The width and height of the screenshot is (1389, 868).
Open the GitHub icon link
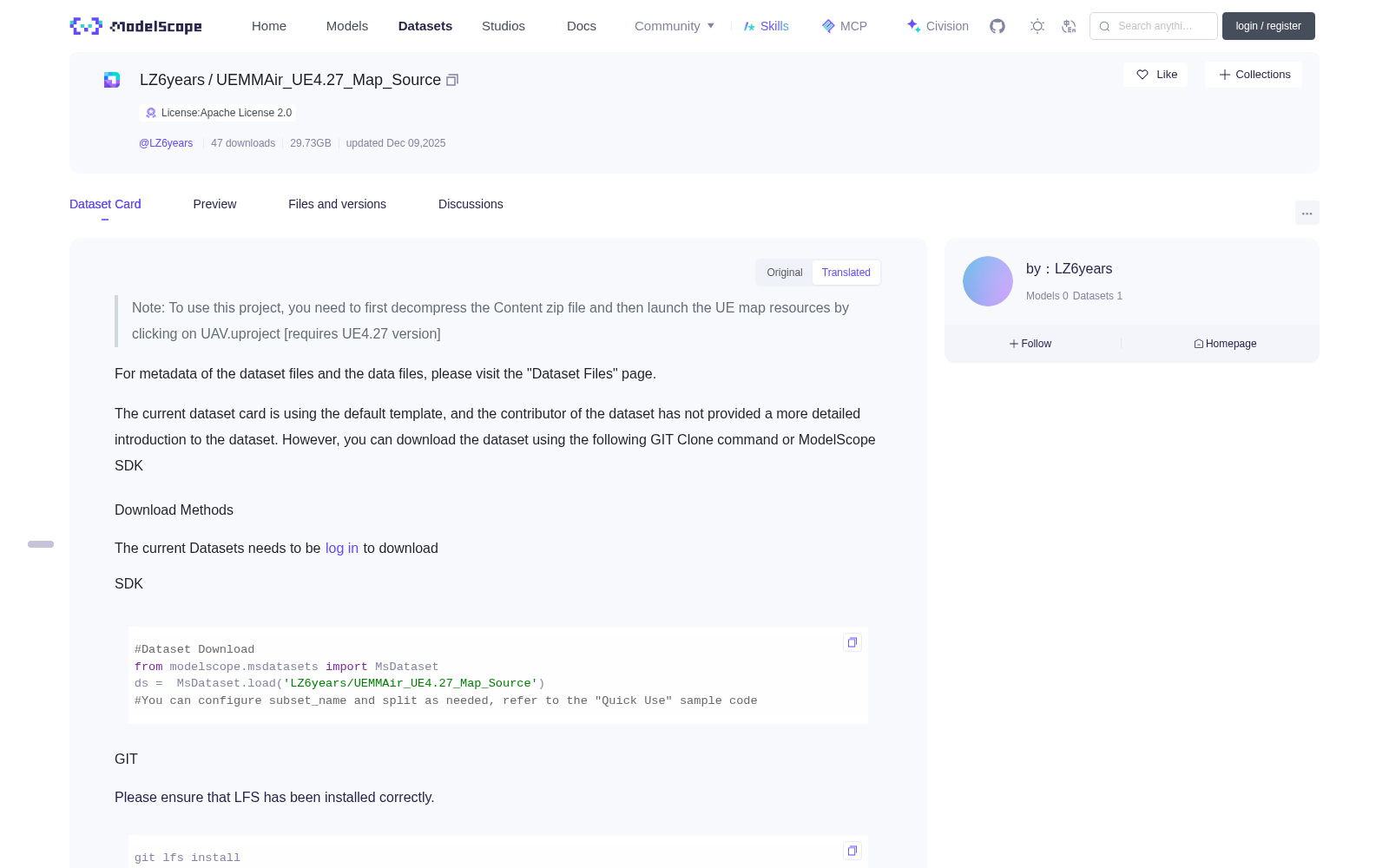[x=997, y=26]
